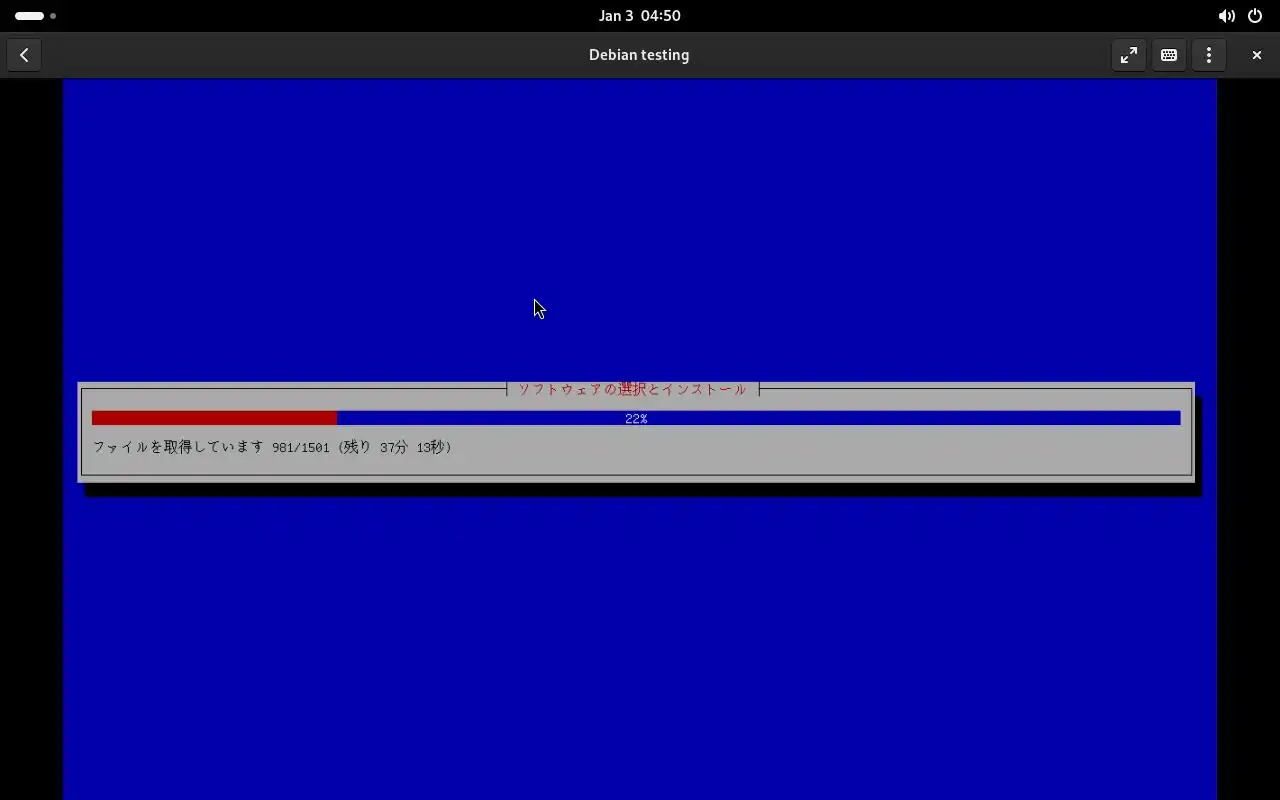Viewport: 1280px width, 800px height.
Task: Open the power menu icon
Action: click(1255, 16)
